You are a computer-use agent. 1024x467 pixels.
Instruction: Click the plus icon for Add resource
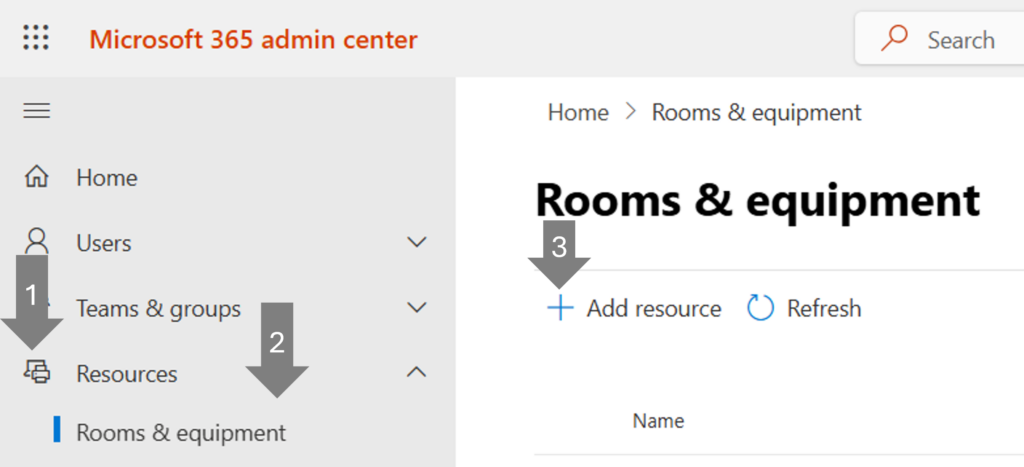[560, 308]
